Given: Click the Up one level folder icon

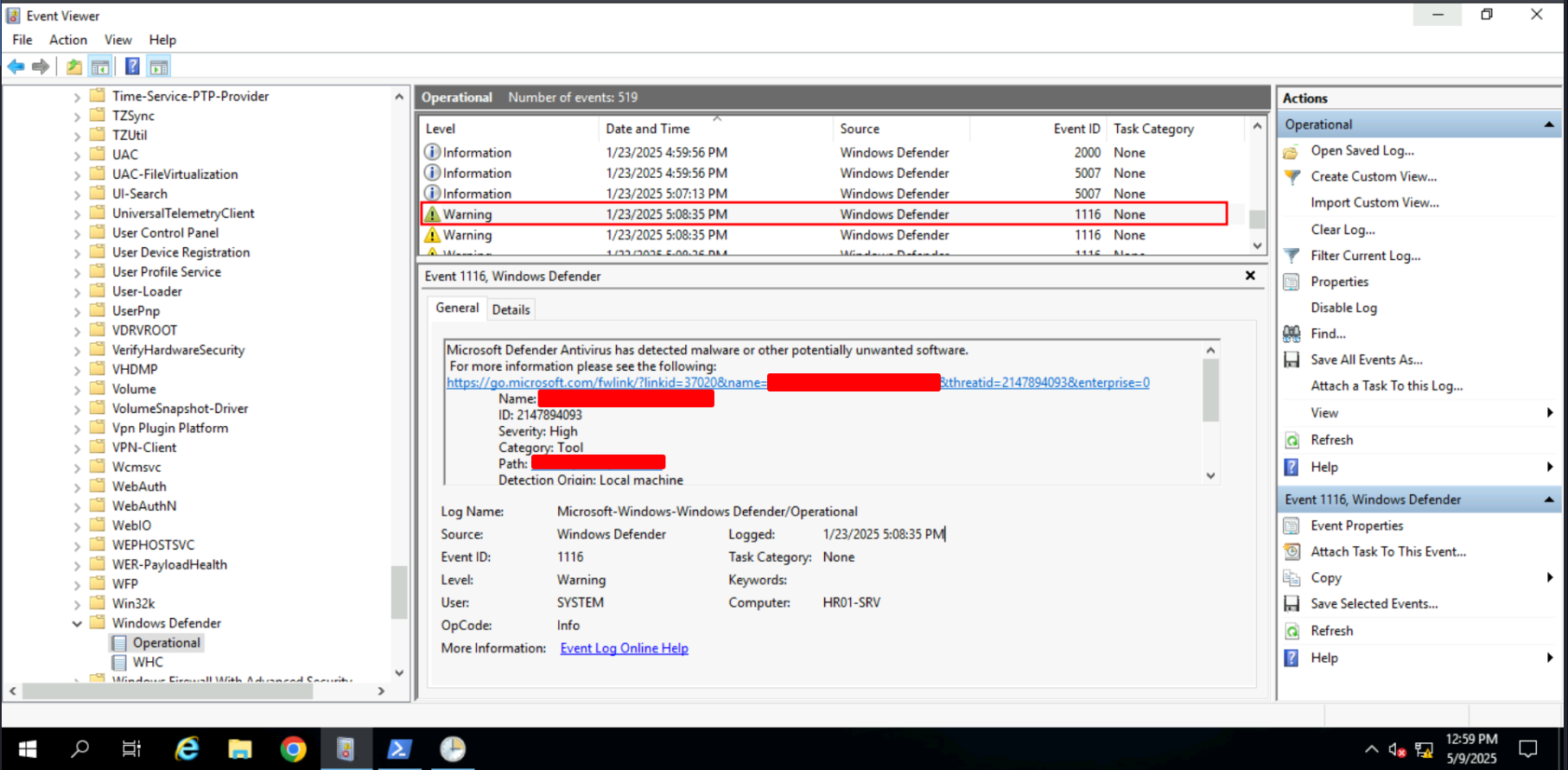Looking at the screenshot, I should pyautogui.click(x=74, y=67).
